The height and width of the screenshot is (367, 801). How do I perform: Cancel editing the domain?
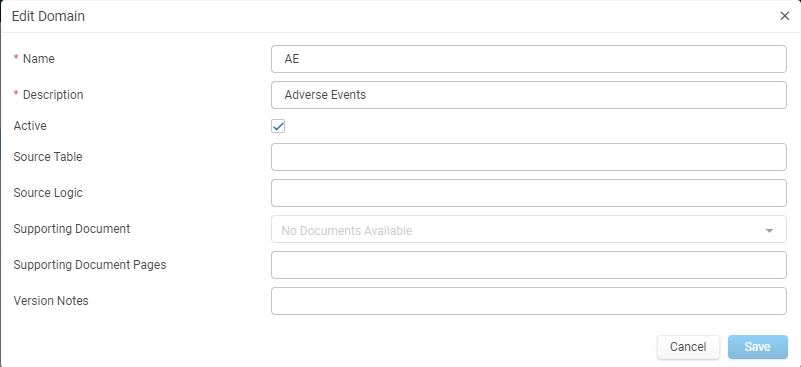688,347
